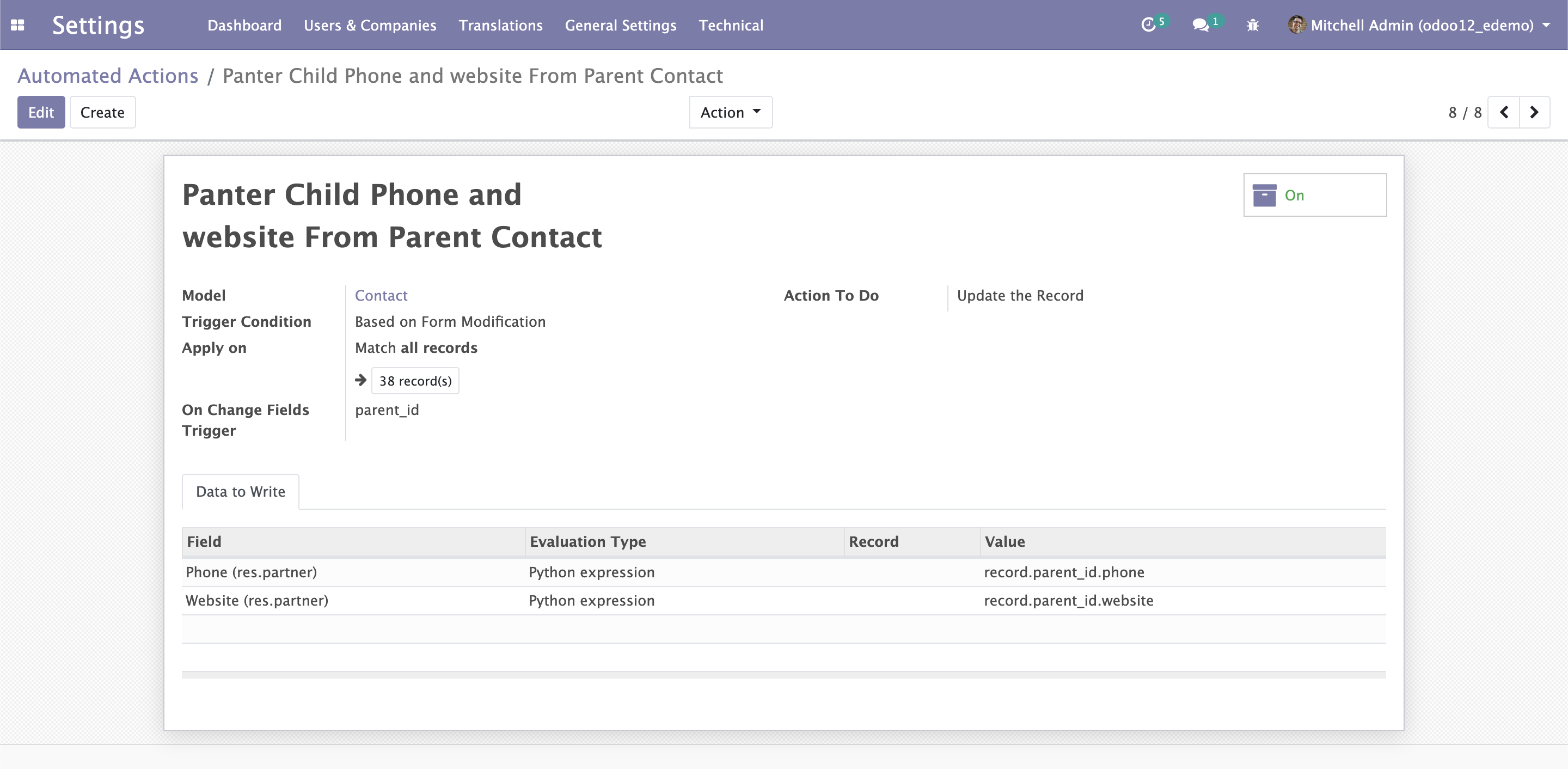Open the Technical menu item
The image size is (1568, 769).
click(730, 25)
